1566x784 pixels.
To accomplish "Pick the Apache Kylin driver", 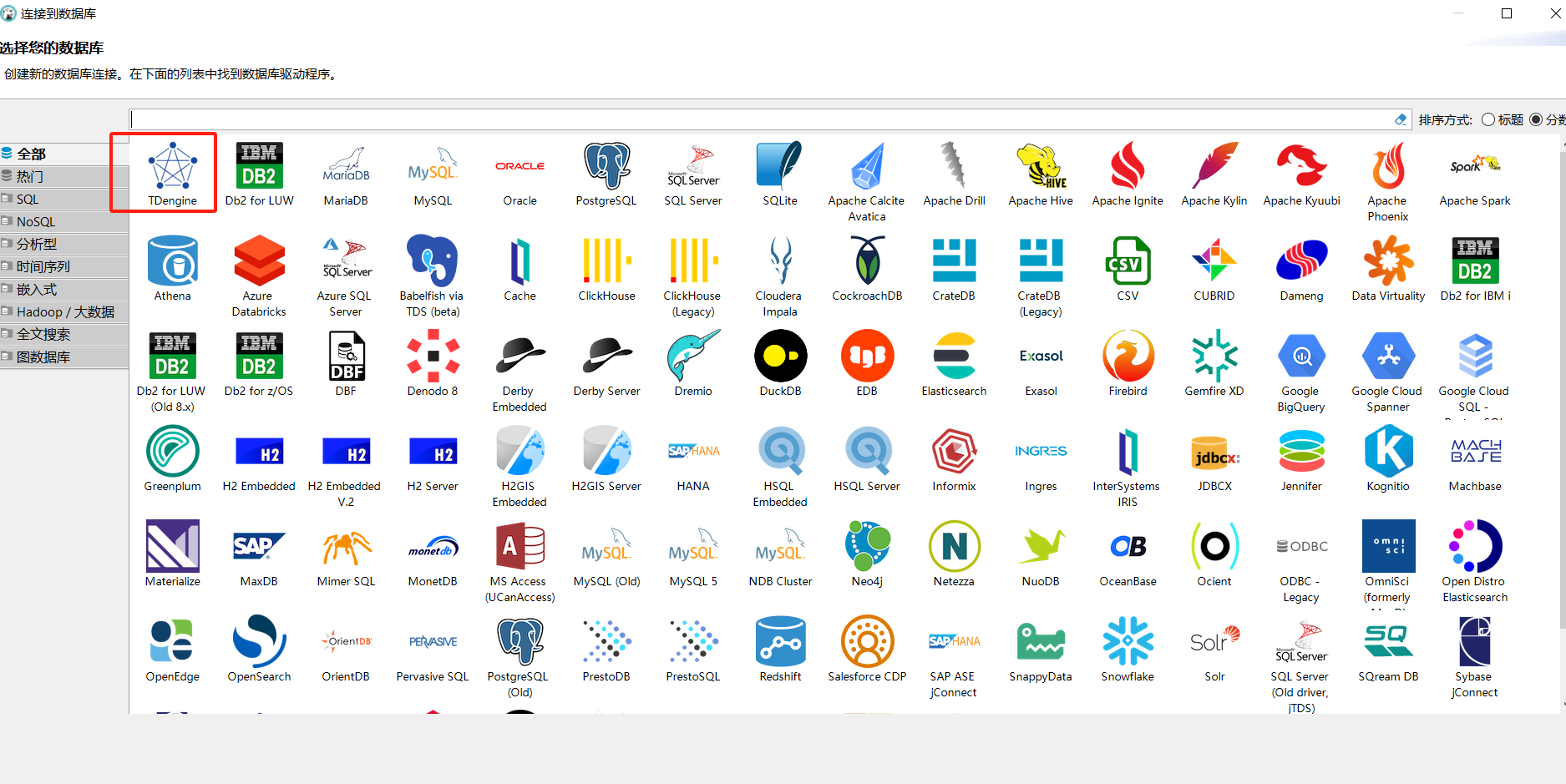I will tap(1214, 174).
